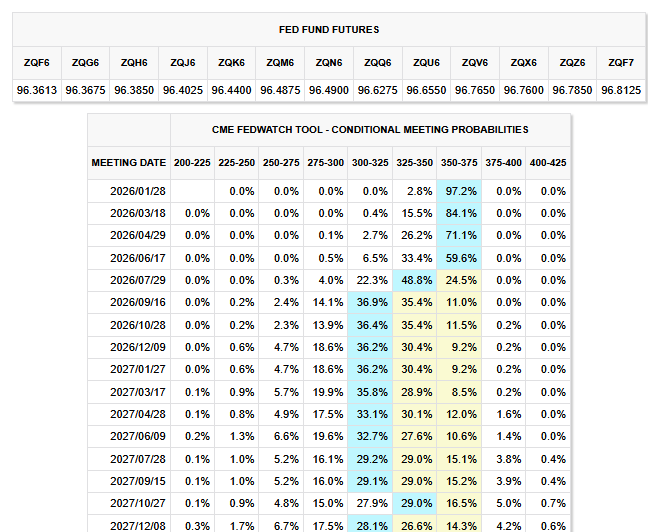The height and width of the screenshot is (532, 648).
Task: Select the highlighted 97.2% probability cell
Action: coord(459,191)
